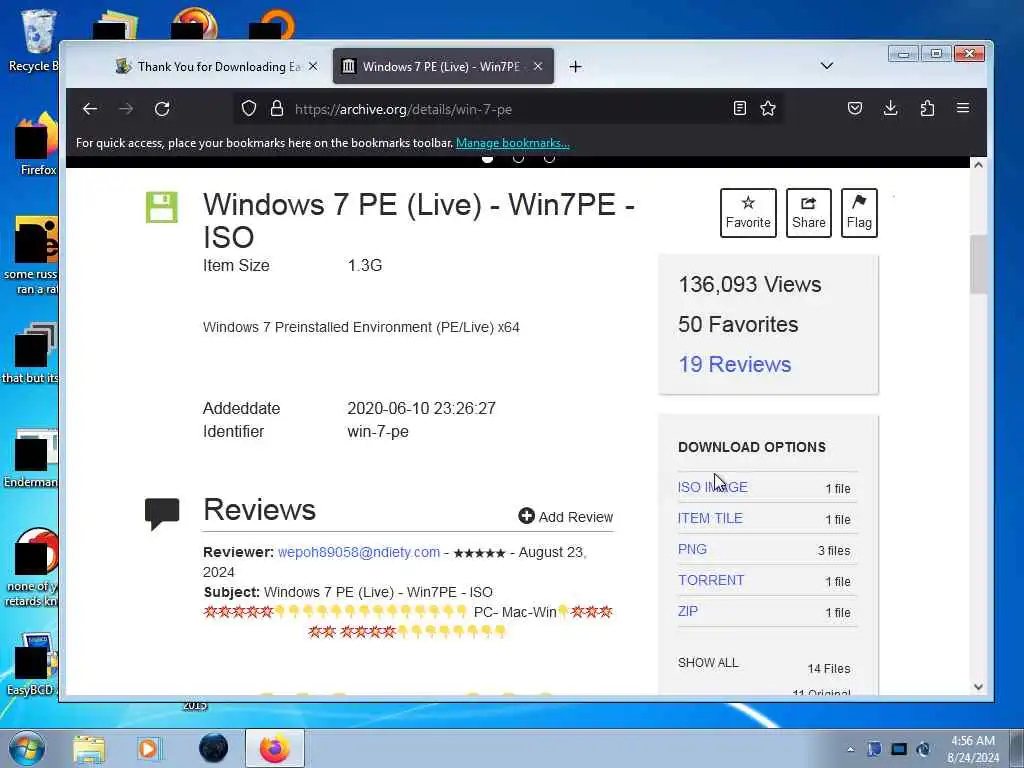Click the Firefox taskbar button
This screenshot has height=768, width=1024.
coord(275,748)
